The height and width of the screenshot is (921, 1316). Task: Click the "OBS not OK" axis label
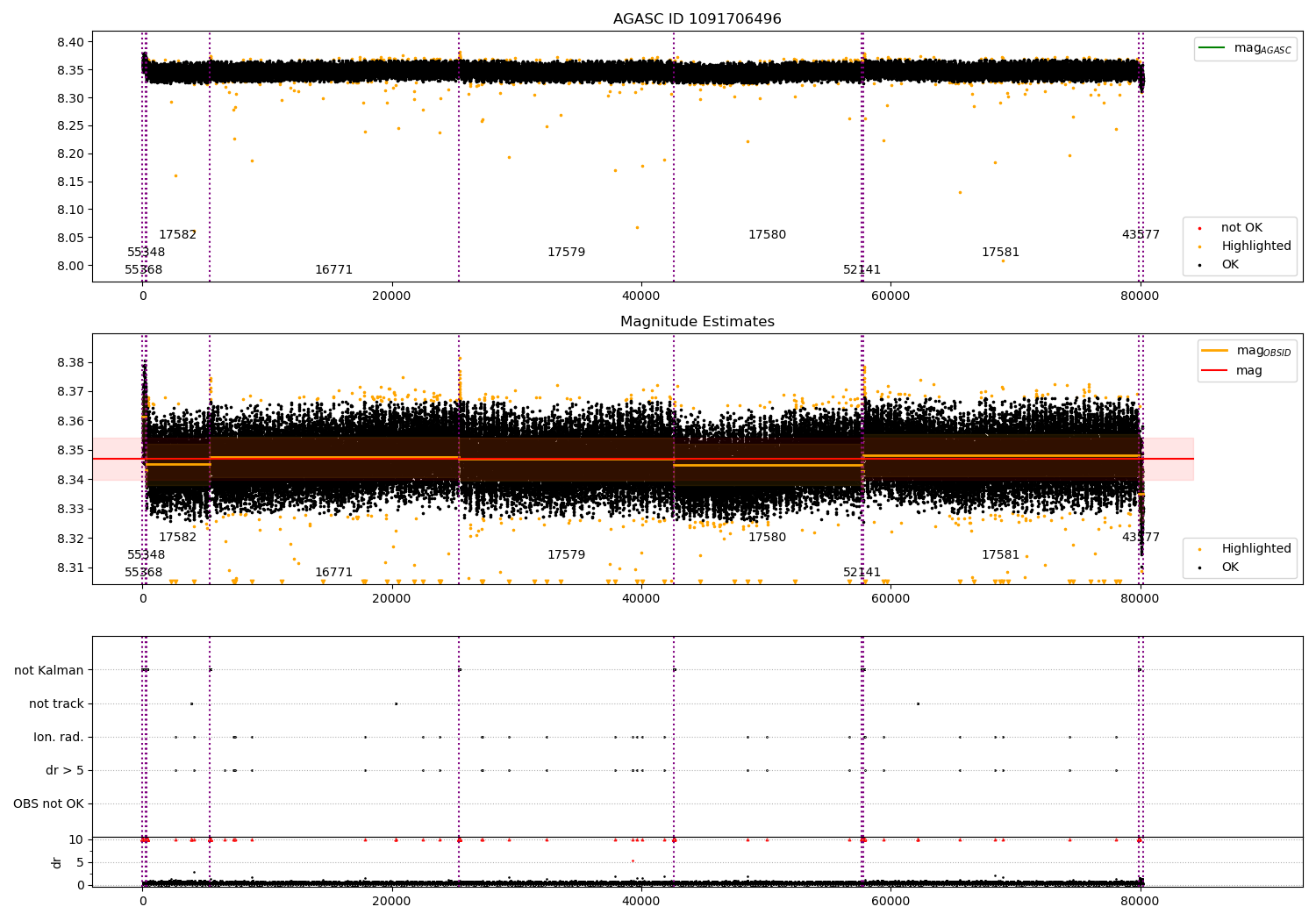[48, 803]
